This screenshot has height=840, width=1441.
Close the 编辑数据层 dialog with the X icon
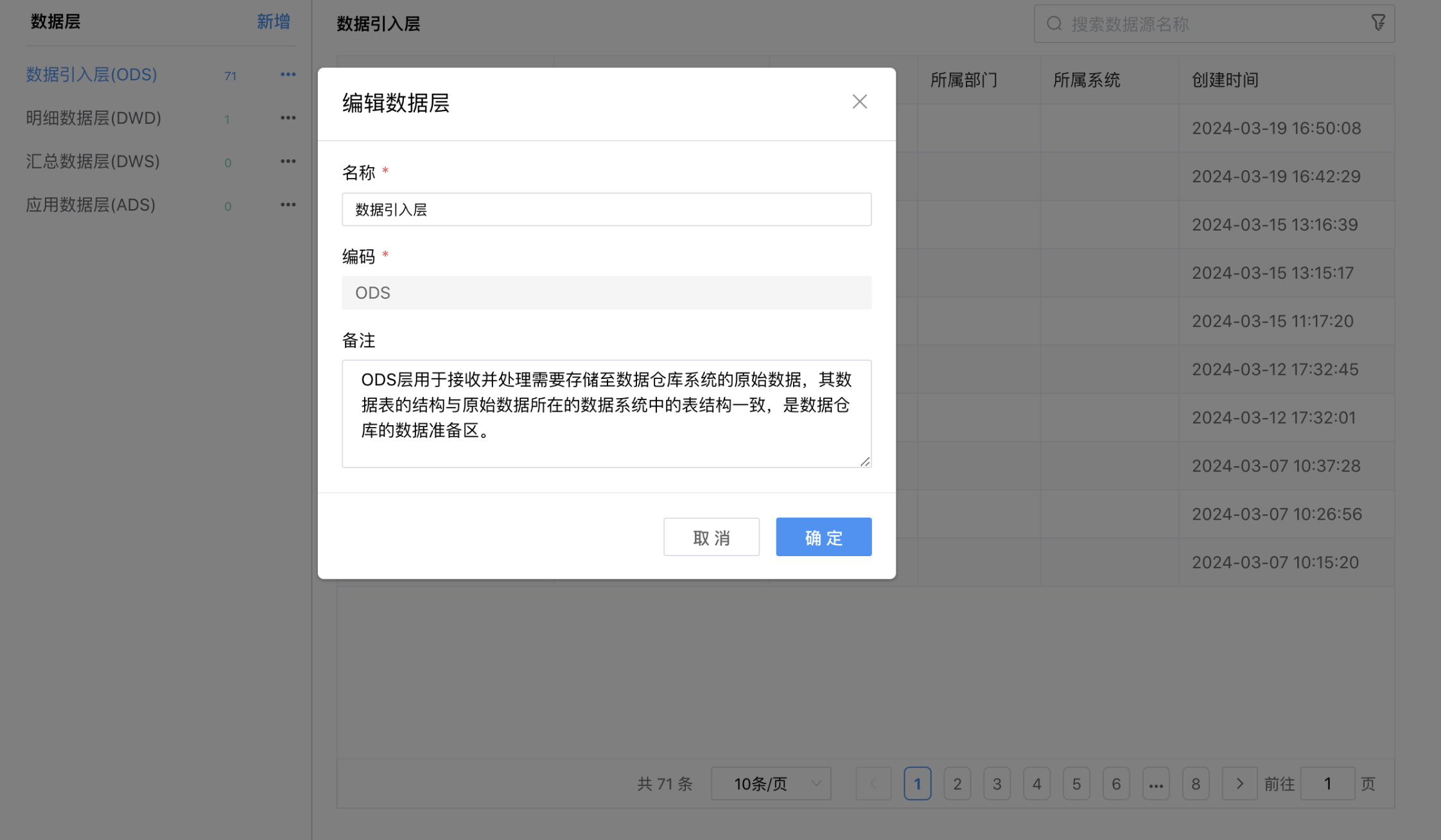pyautogui.click(x=859, y=101)
